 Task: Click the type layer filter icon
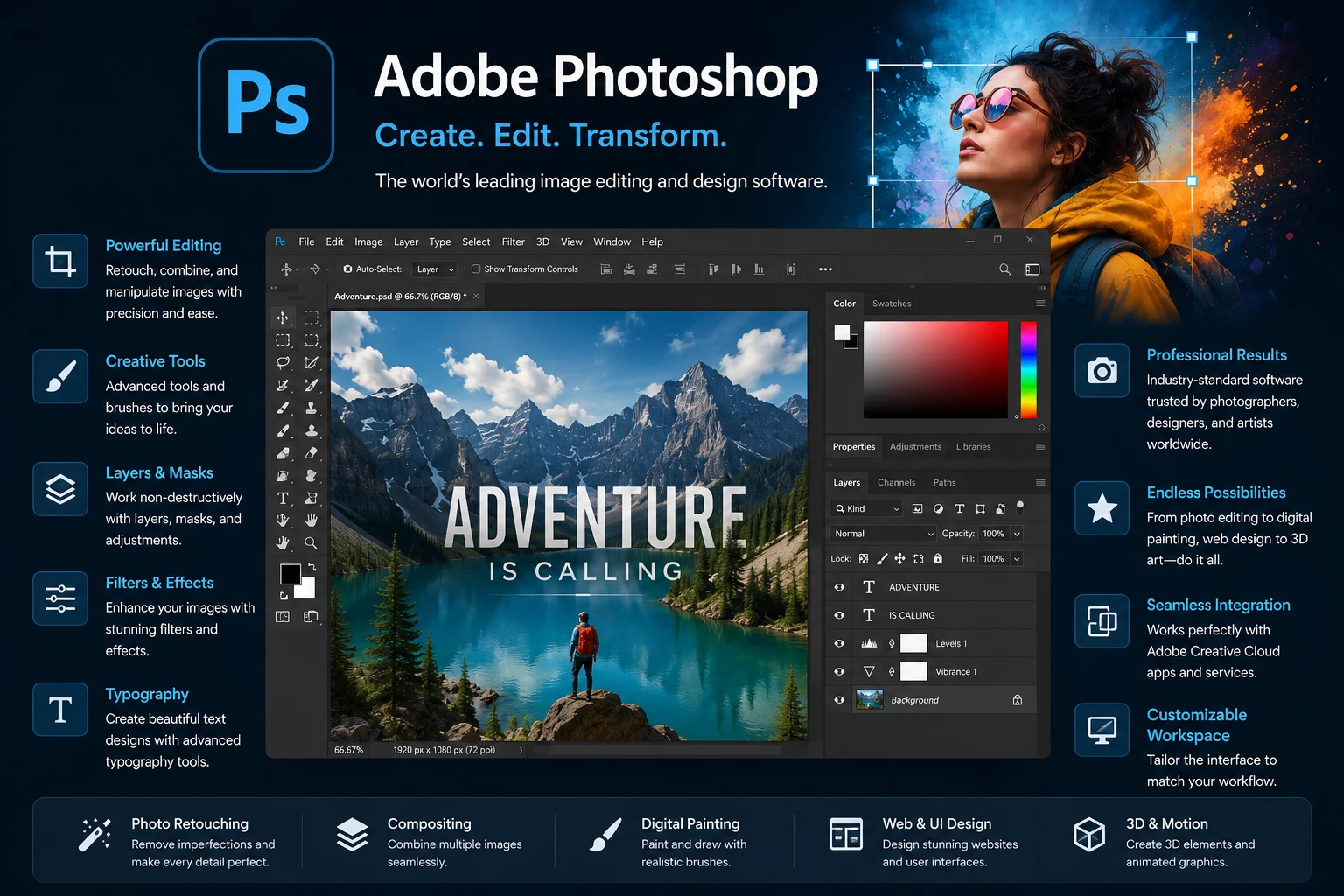(959, 508)
